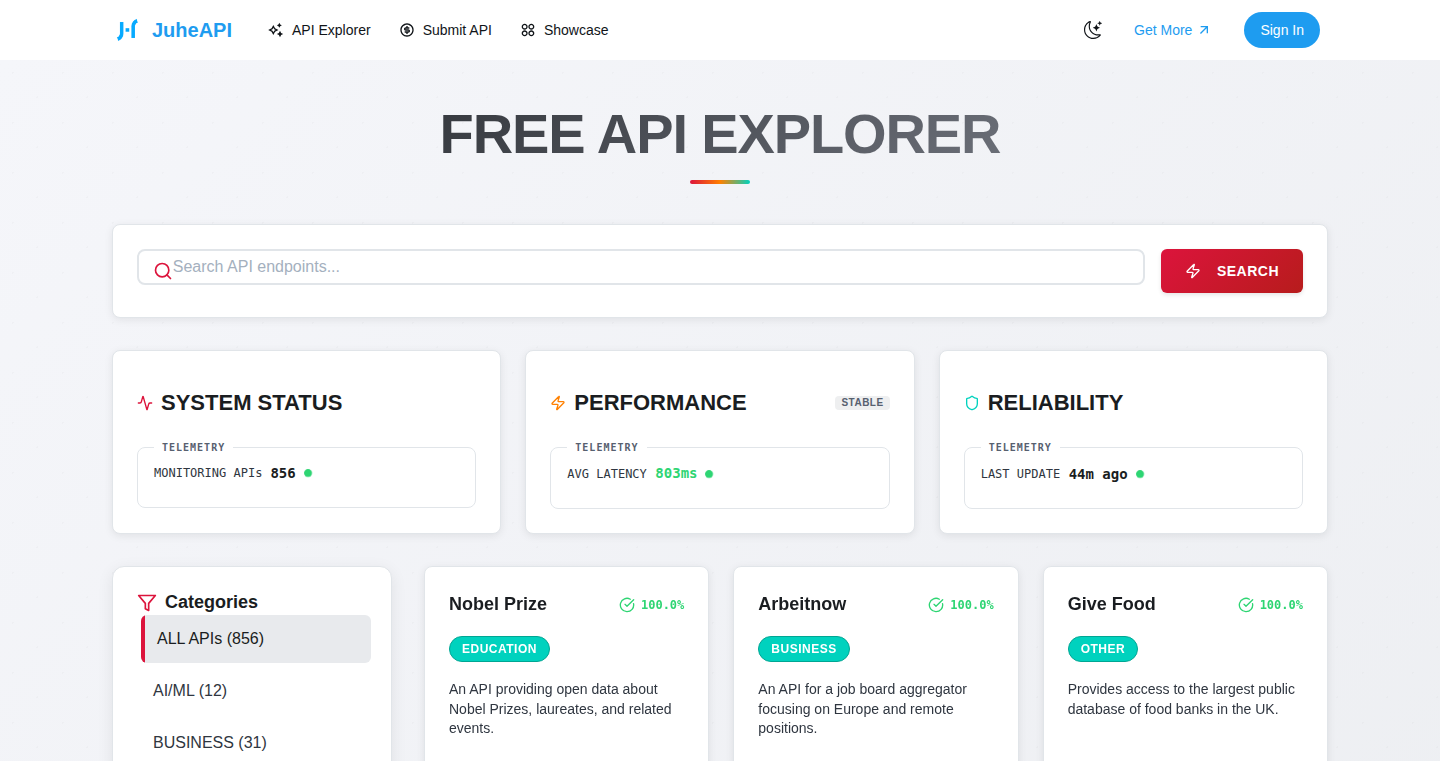Click the Performance lightning bolt icon
Viewport: 1440px width, 761px height.
[x=558, y=403]
